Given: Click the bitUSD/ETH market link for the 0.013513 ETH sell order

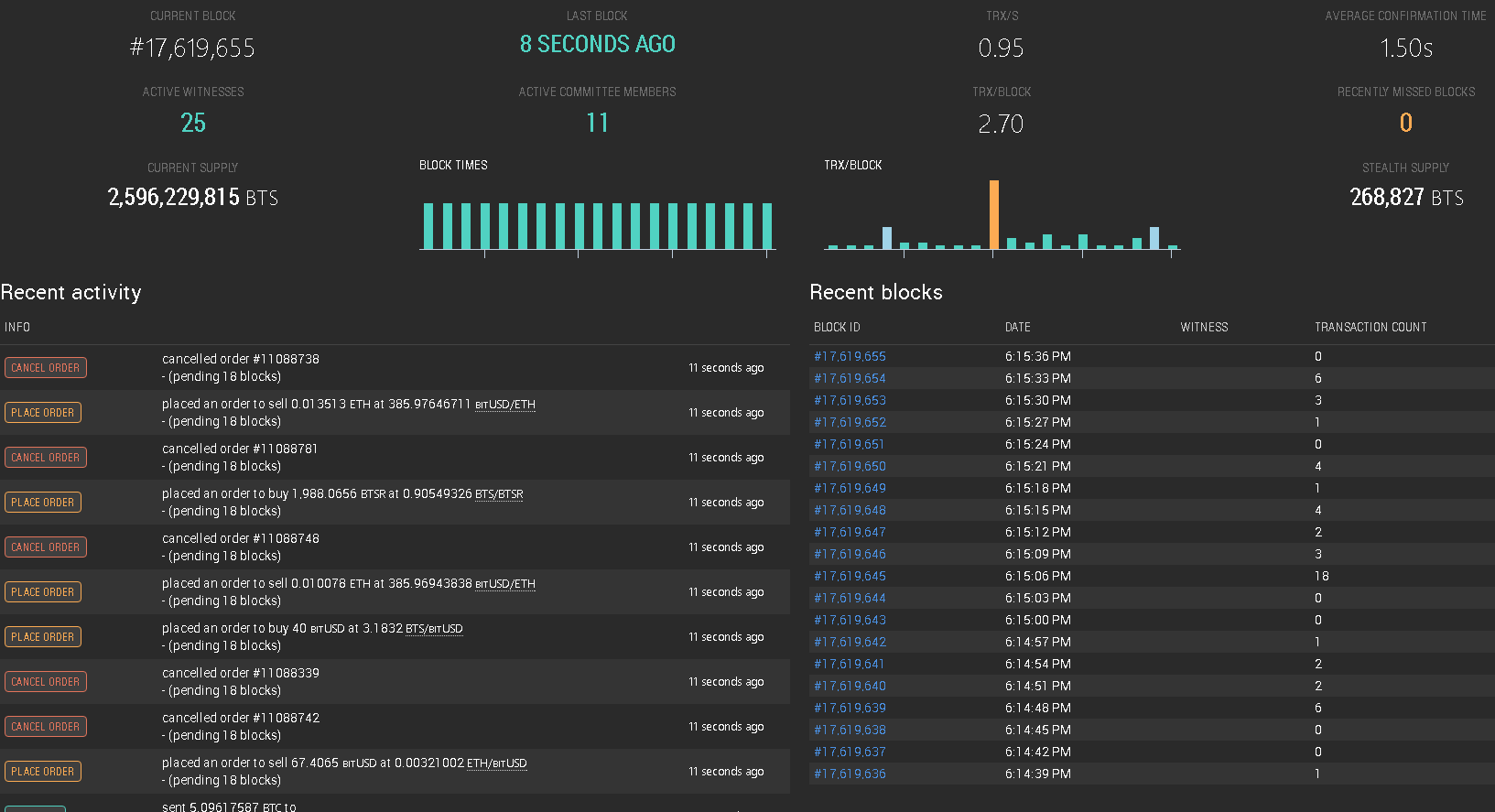Looking at the screenshot, I should pyautogui.click(x=505, y=405).
